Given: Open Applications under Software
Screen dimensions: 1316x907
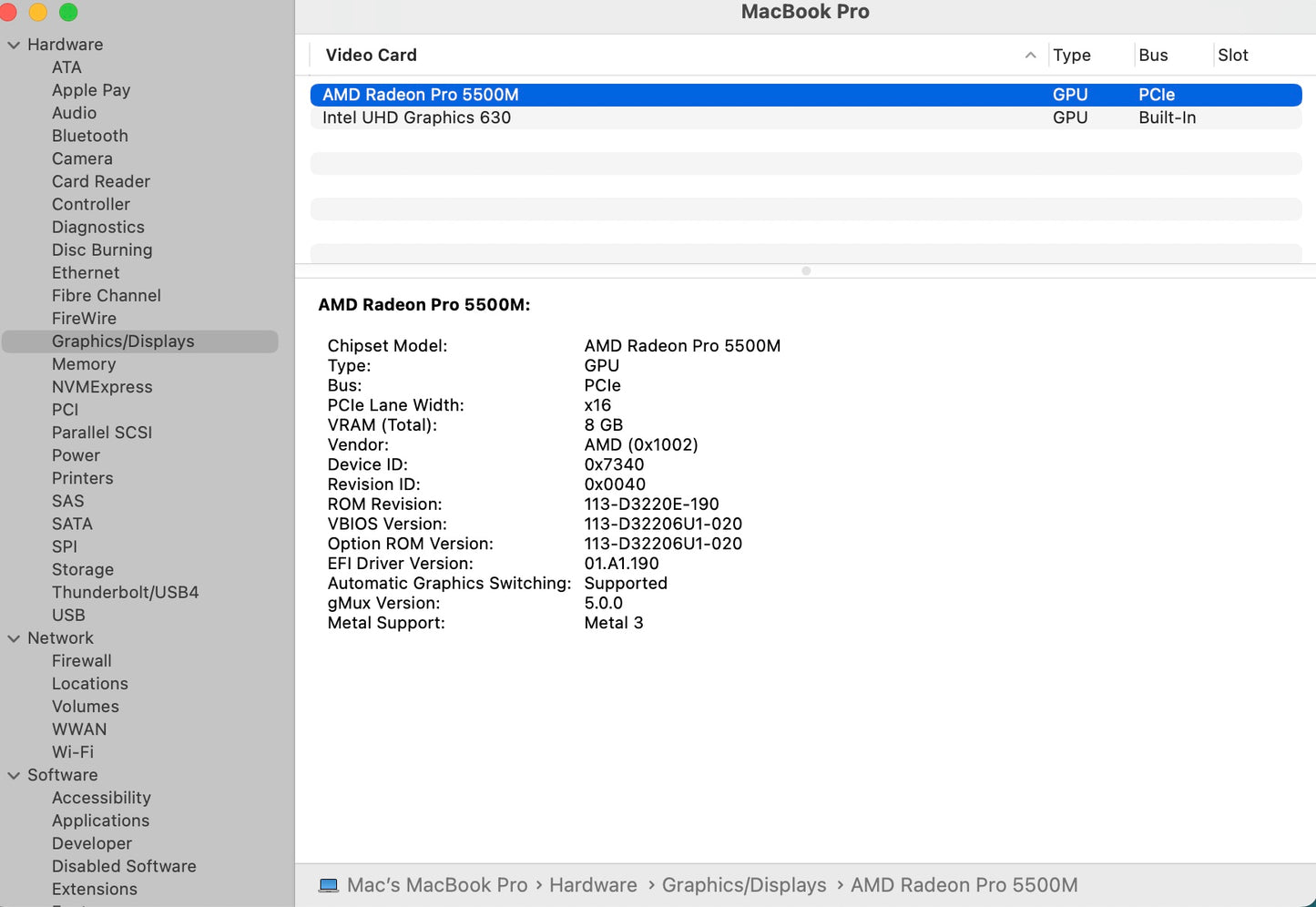Looking at the screenshot, I should click(x=100, y=820).
